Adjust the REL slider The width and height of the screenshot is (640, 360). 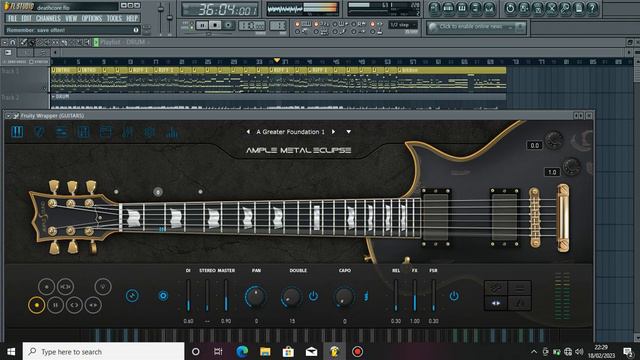(396, 296)
